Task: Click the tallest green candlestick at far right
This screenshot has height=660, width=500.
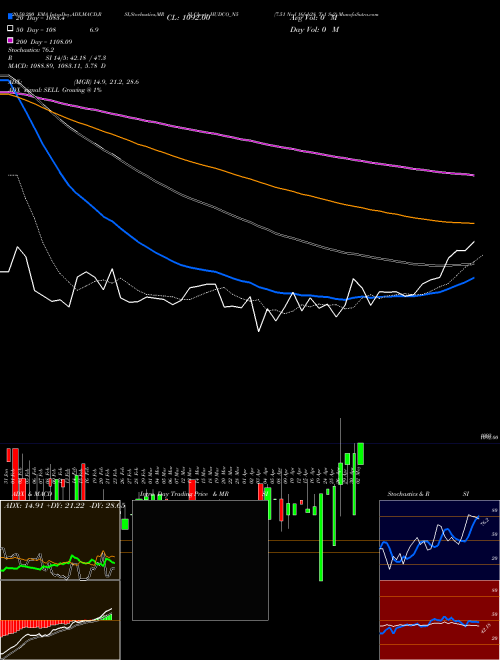Action: [x=321, y=538]
